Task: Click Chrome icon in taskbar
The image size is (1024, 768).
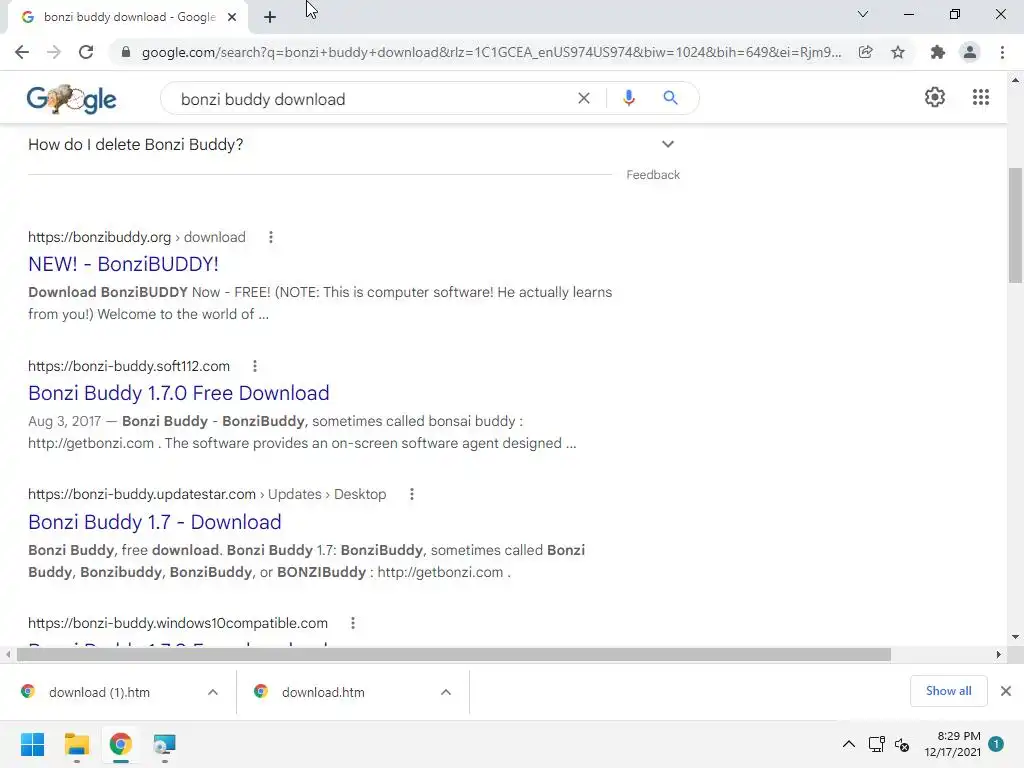Action: (x=121, y=744)
